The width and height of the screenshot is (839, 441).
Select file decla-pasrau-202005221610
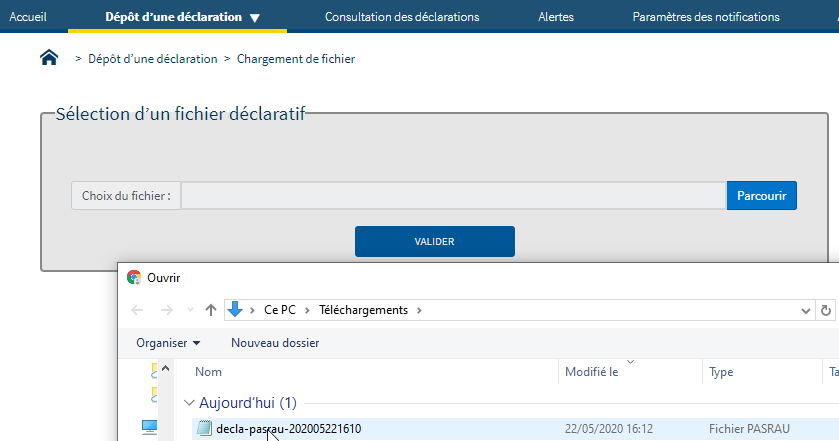coord(288,429)
